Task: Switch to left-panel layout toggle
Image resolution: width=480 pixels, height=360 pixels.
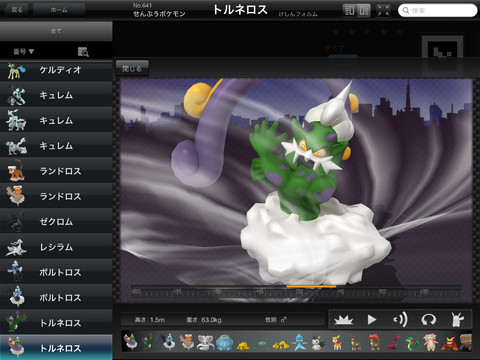Action: (x=350, y=11)
